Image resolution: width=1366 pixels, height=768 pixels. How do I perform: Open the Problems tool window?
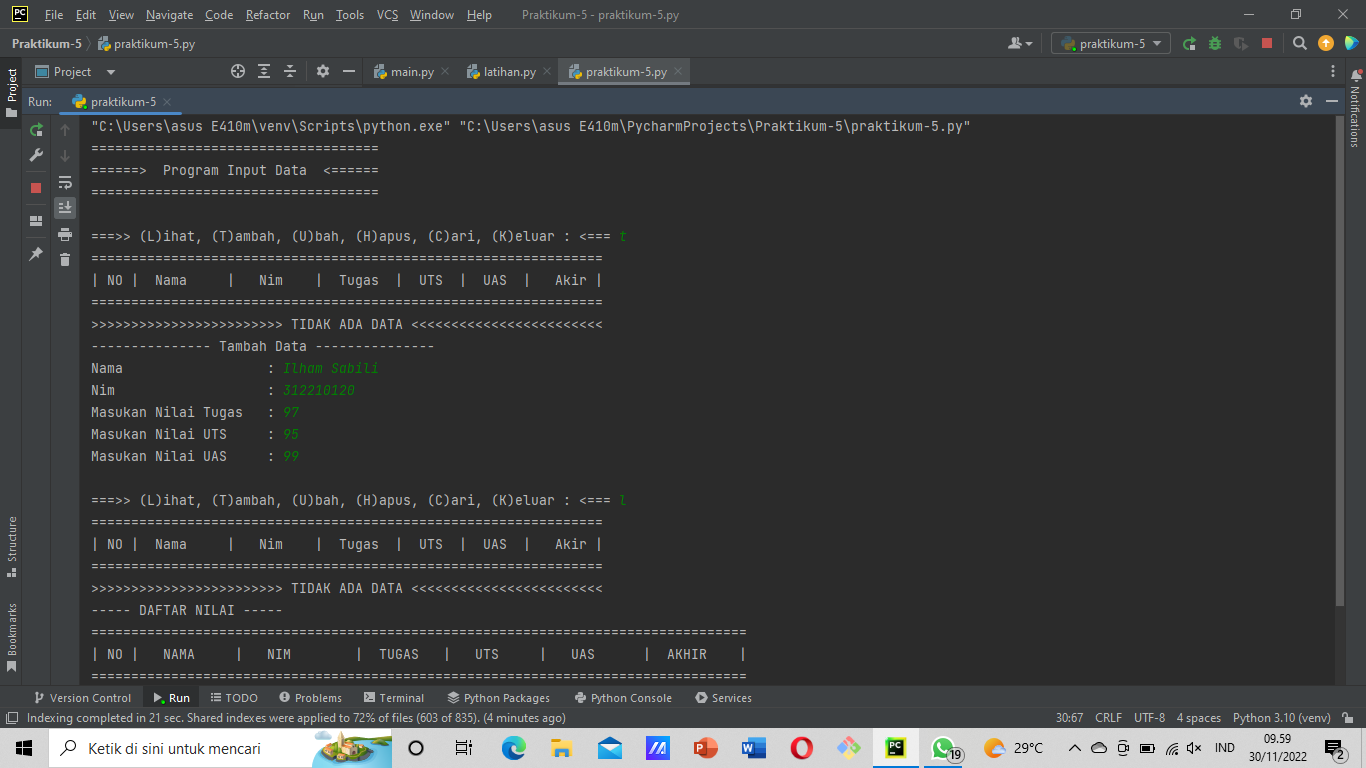(310, 698)
